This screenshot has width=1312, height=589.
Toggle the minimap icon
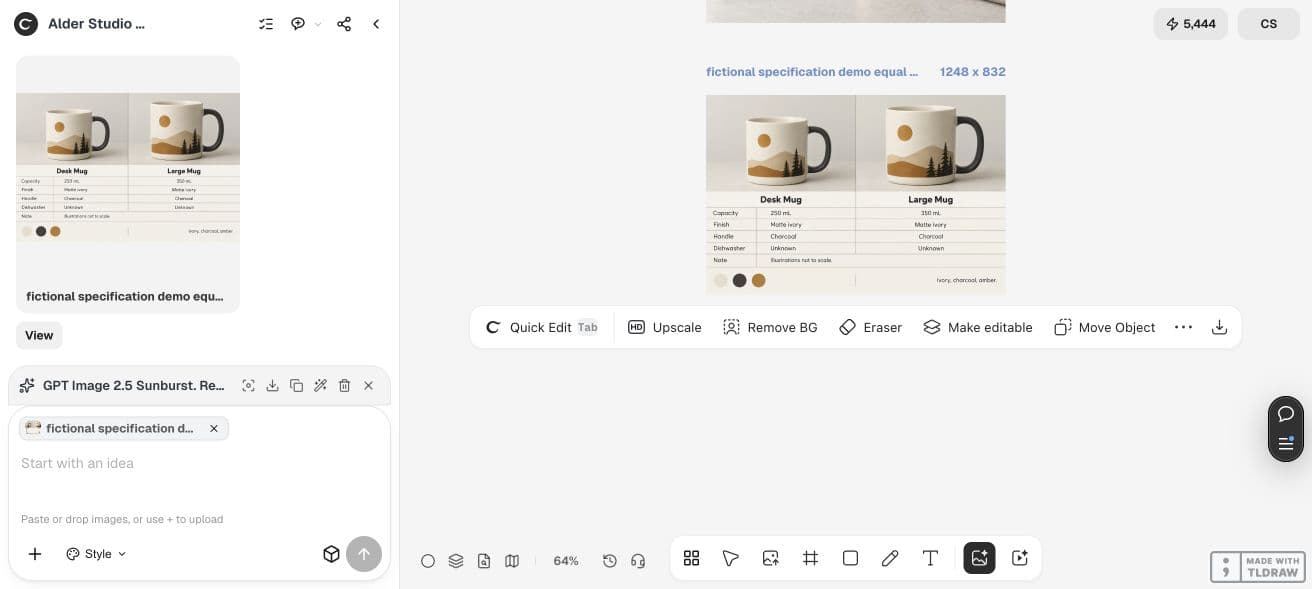(512, 561)
